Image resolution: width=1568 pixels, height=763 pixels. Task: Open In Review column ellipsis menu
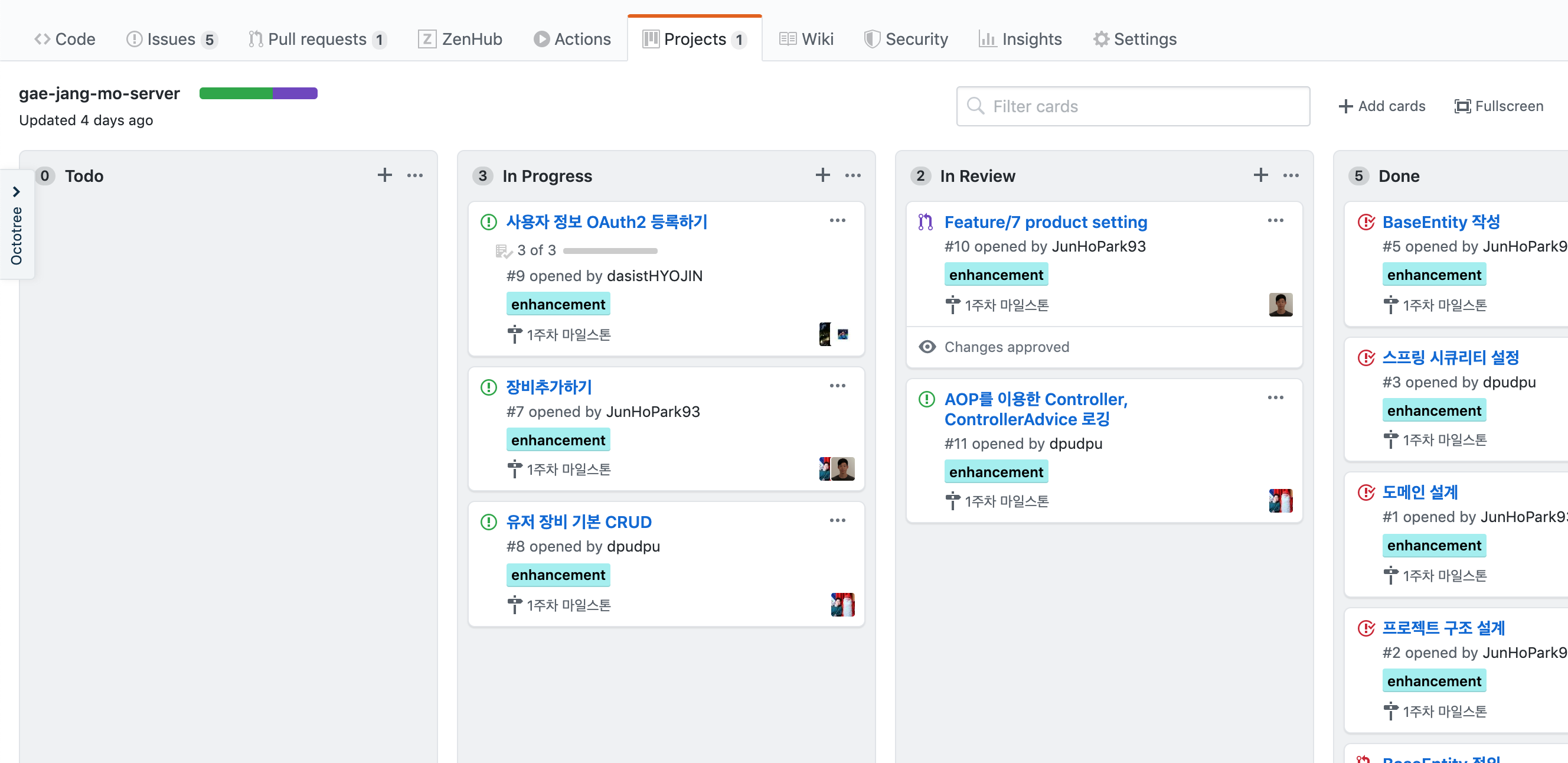click(1291, 175)
